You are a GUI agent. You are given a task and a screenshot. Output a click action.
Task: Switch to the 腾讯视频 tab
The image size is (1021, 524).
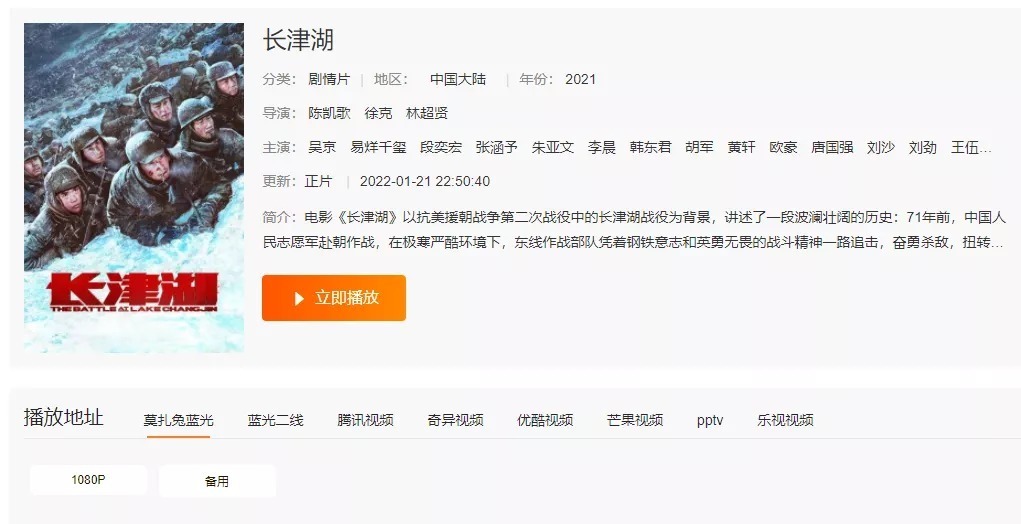coord(365,421)
